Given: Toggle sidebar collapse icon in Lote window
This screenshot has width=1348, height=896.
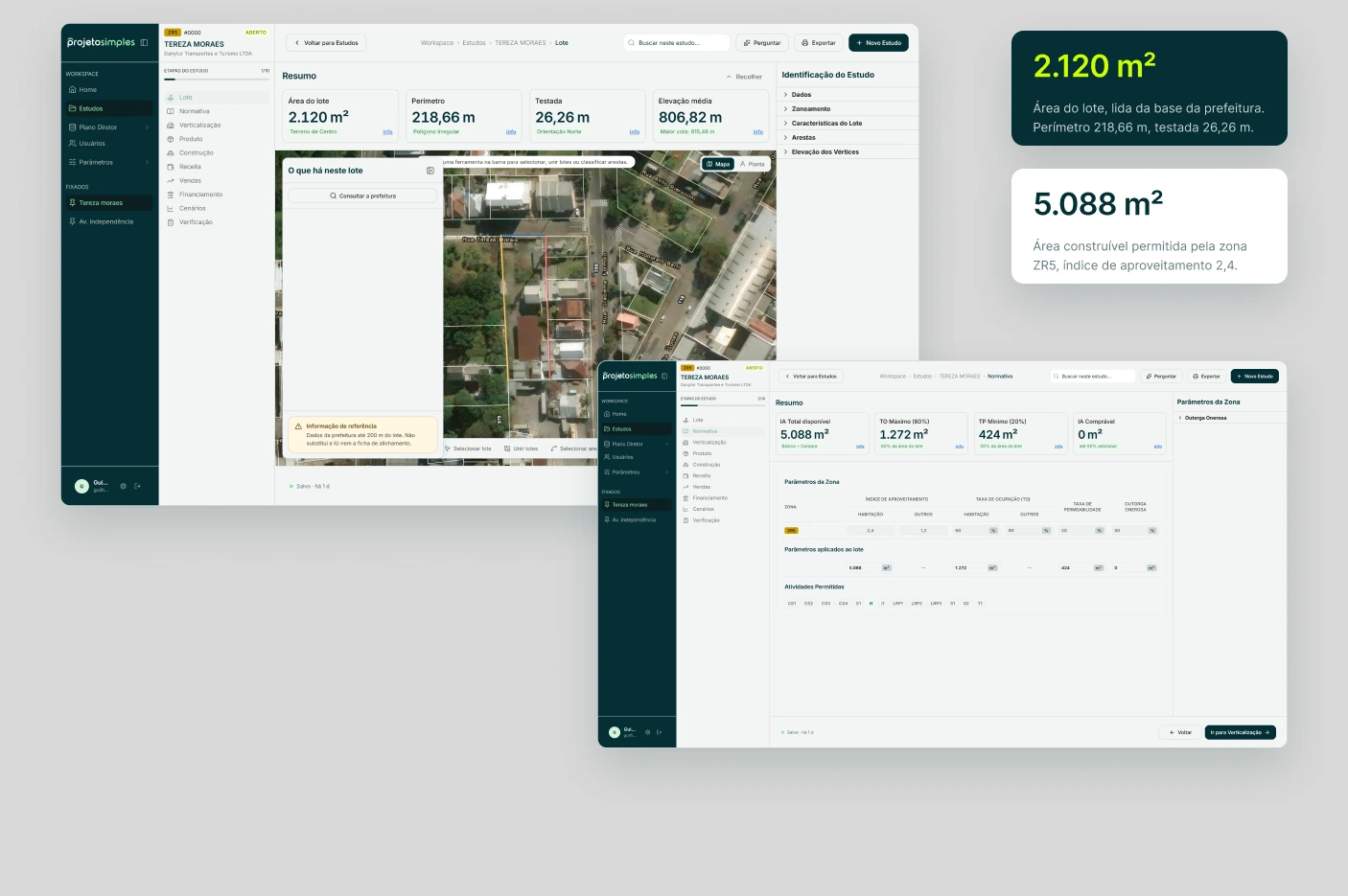Looking at the screenshot, I should [144, 42].
